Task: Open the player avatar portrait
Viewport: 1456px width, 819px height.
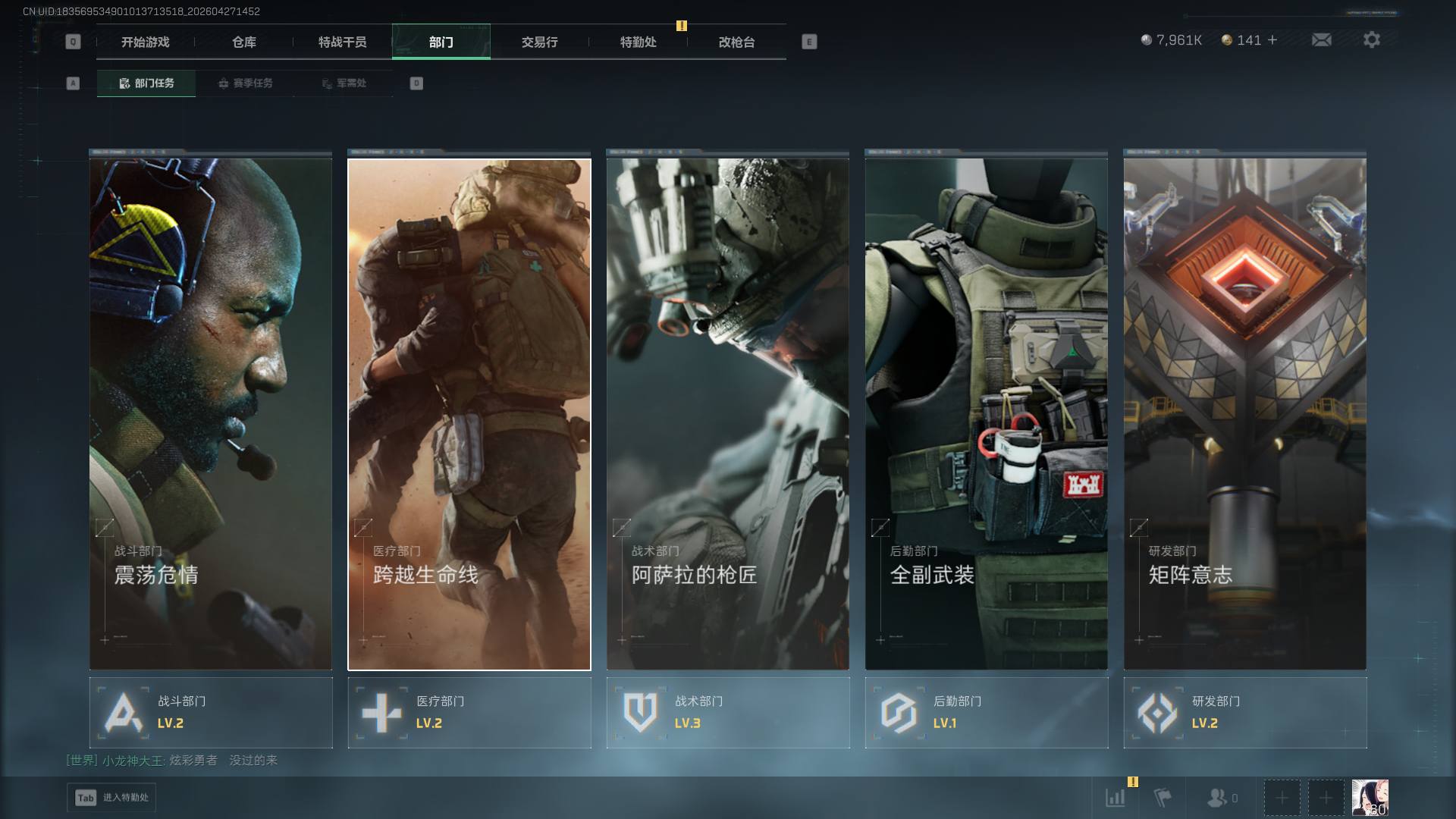Action: [1370, 798]
